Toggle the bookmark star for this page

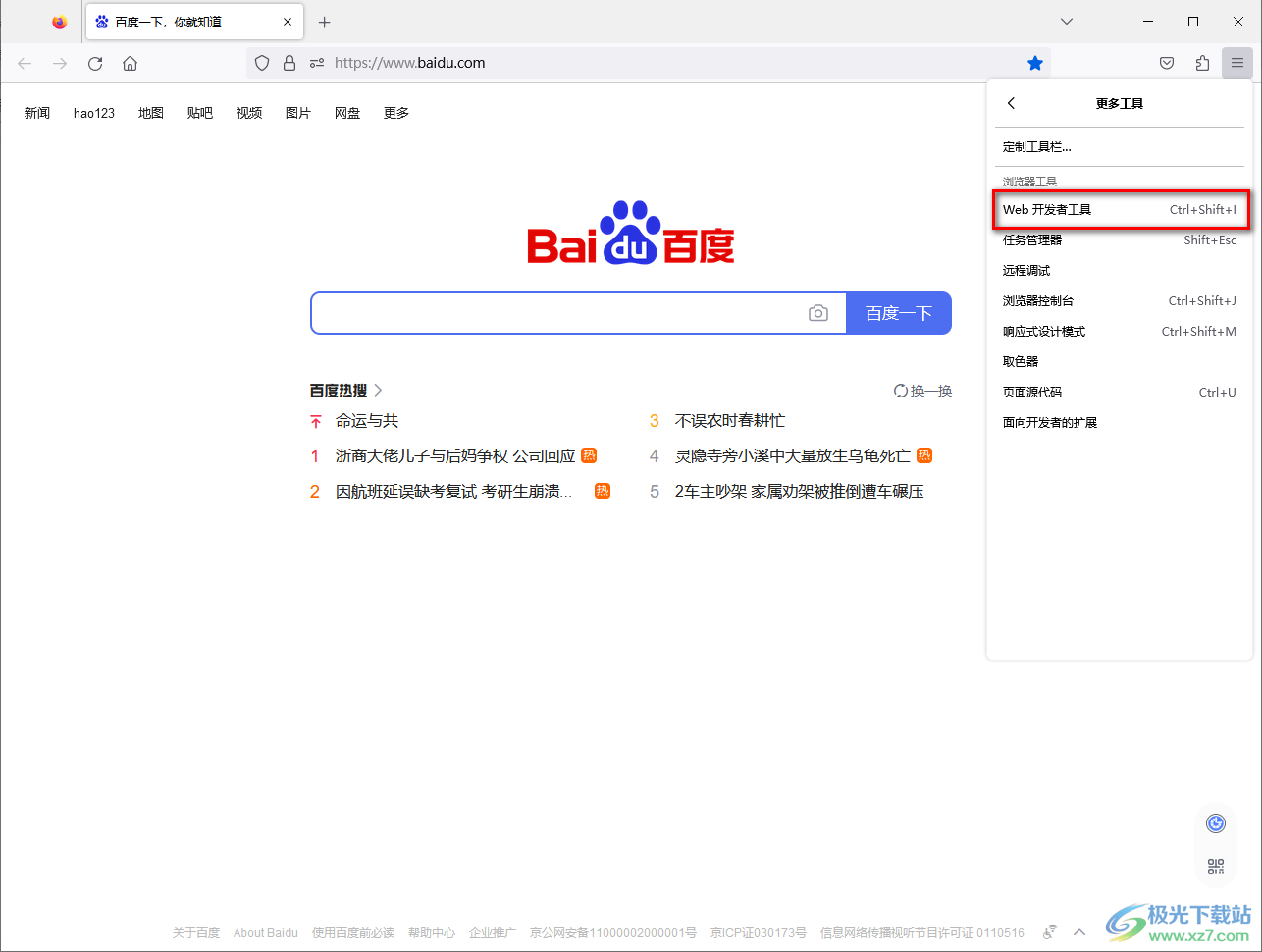(x=1035, y=63)
